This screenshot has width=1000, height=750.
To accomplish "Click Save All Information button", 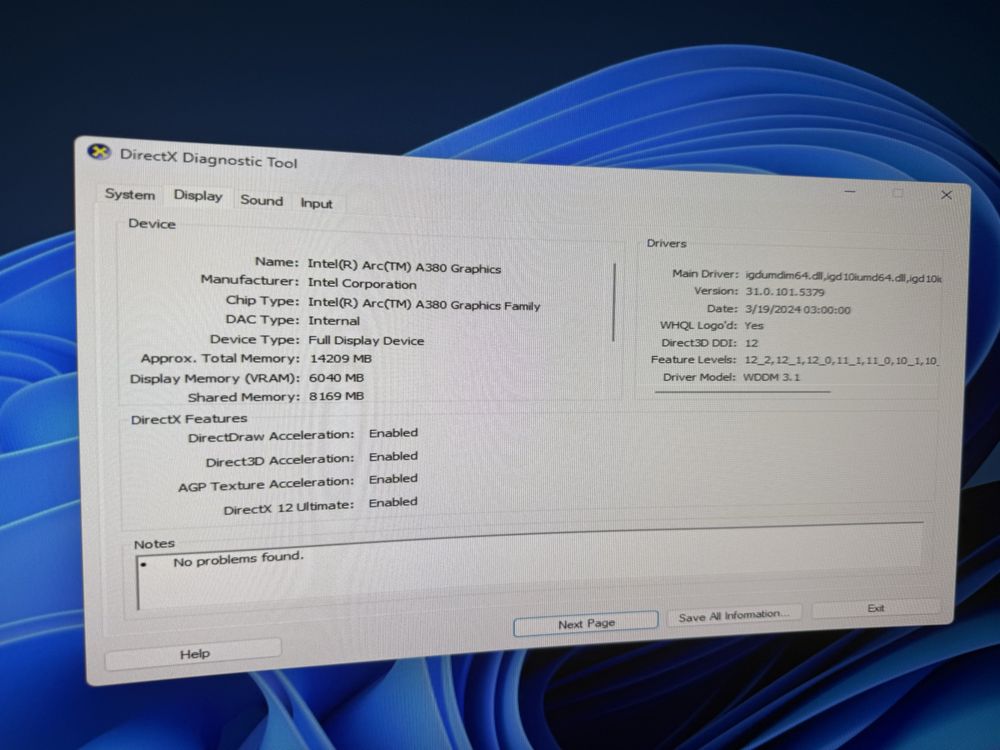I will (x=733, y=615).
